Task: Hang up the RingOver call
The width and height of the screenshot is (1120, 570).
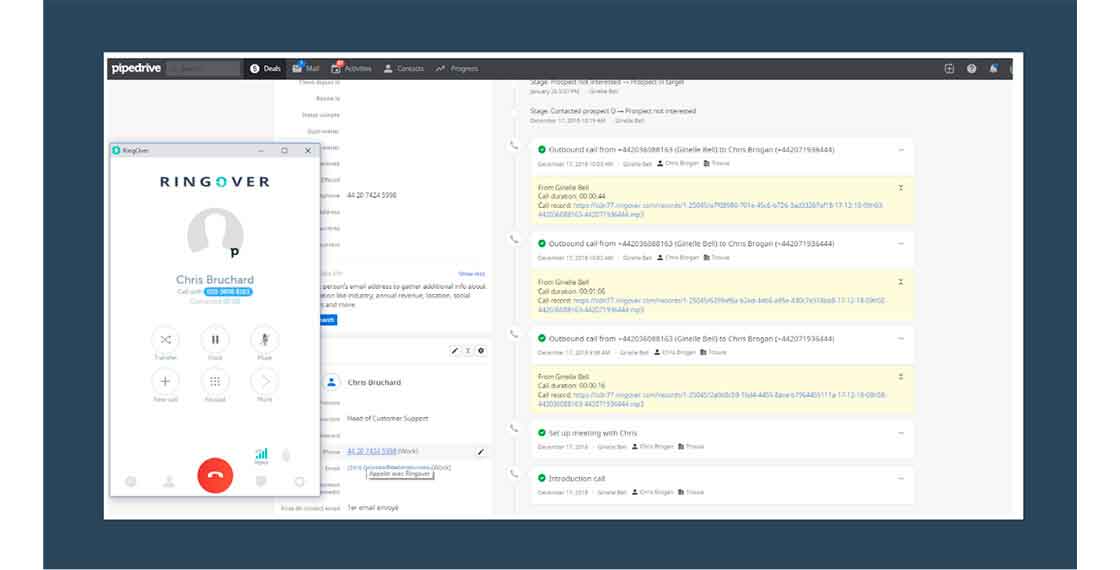Action: (x=215, y=474)
